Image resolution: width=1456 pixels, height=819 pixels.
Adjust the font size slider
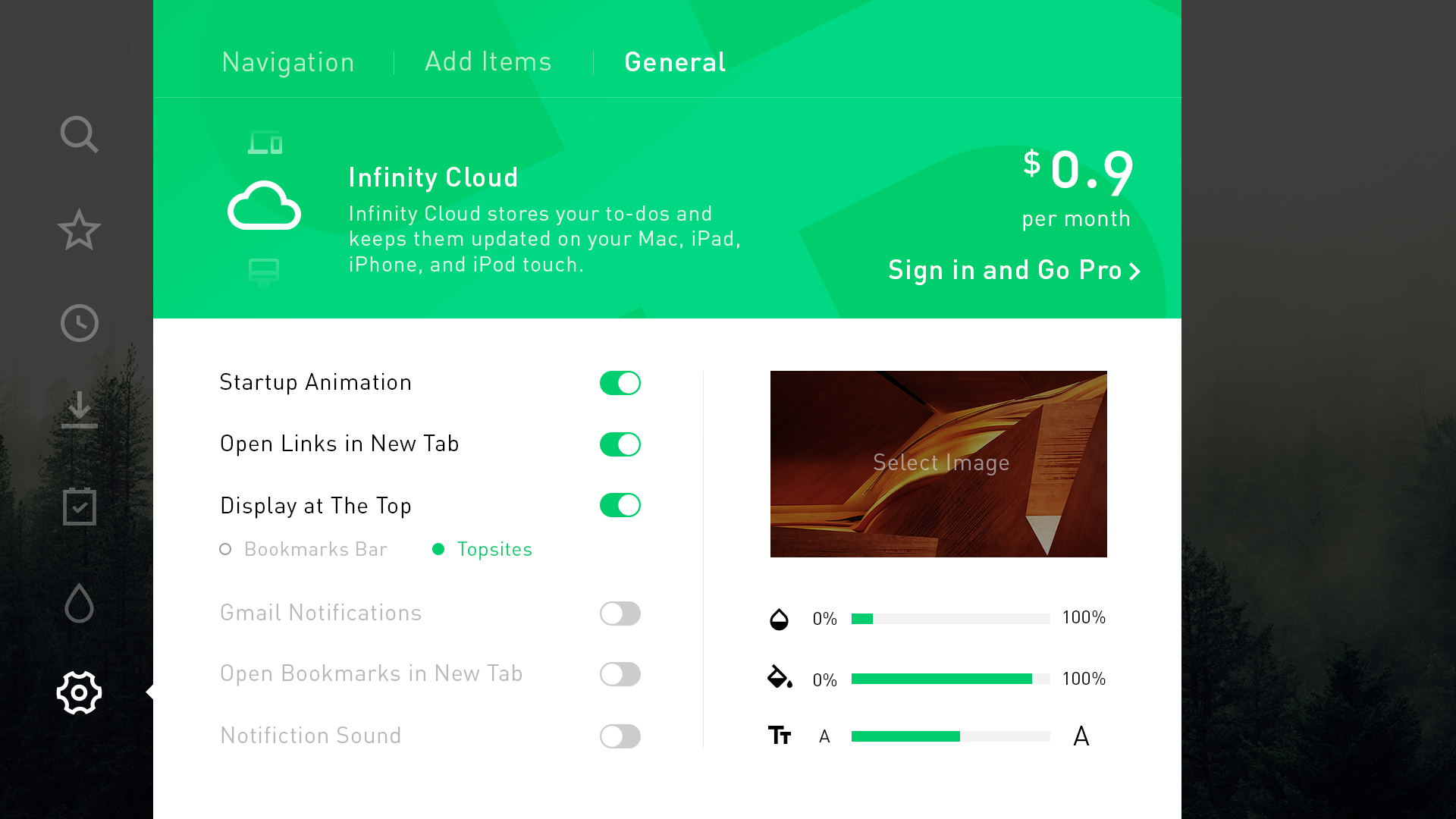(950, 736)
